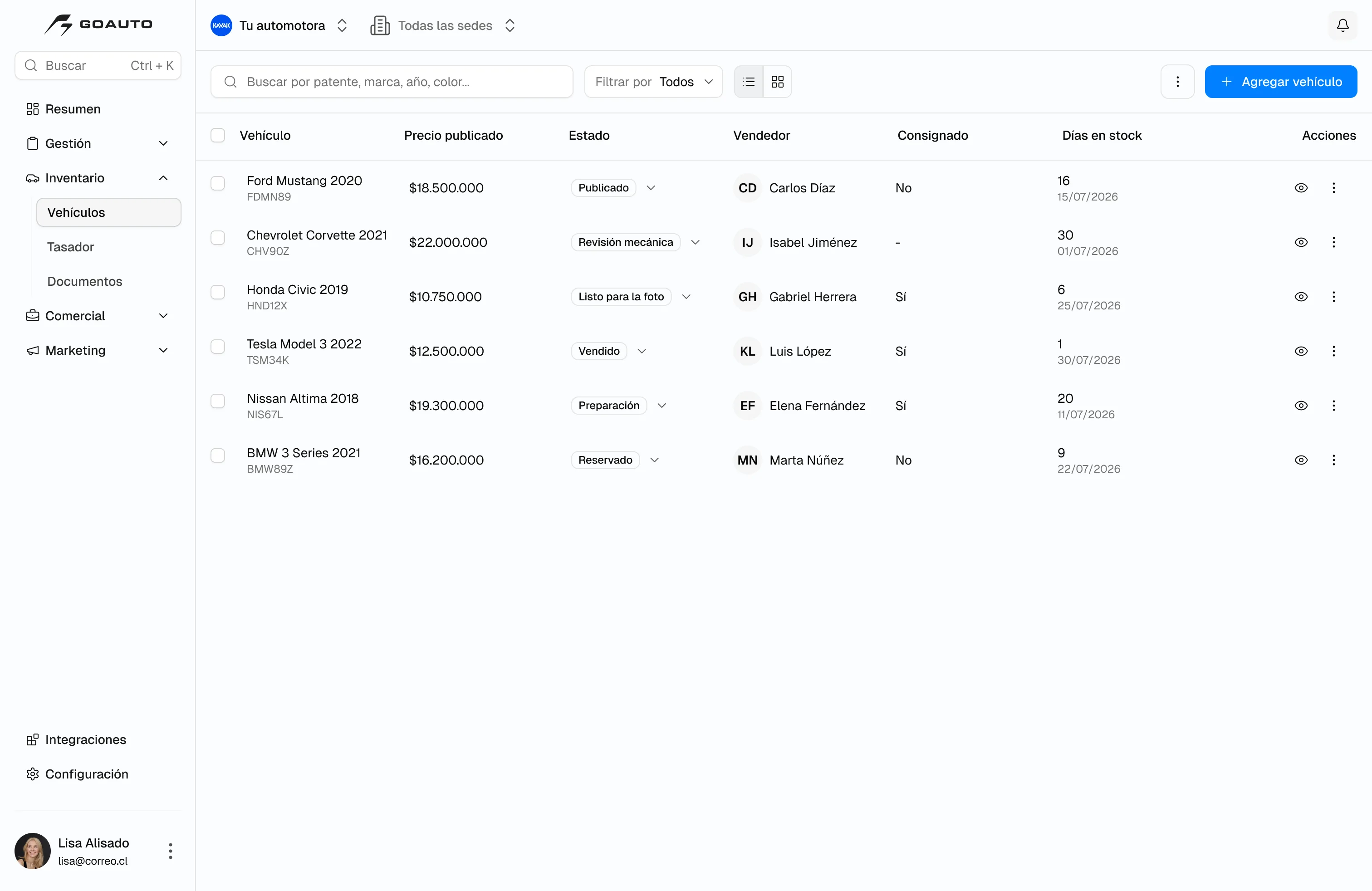The width and height of the screenshot is (1372, 891).
Task: View details of Ford Mustang 2020
Action: click(x=1300, y=188)
